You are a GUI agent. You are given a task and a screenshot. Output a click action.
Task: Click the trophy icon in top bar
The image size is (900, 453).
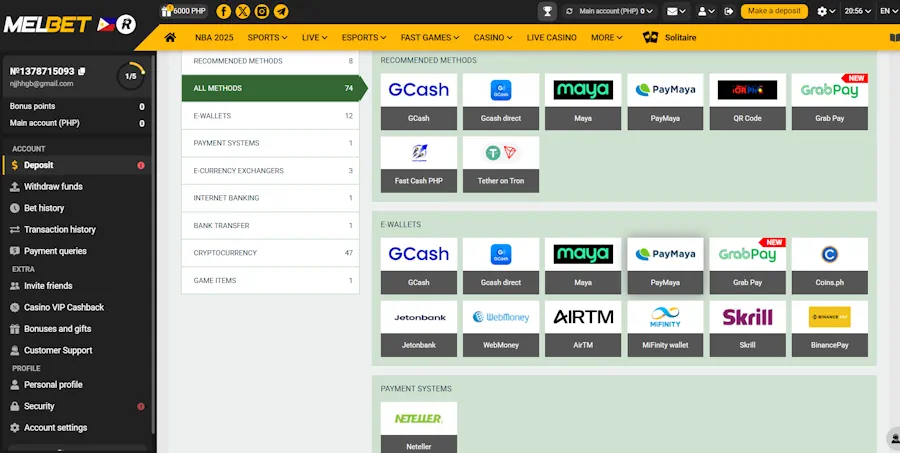[546, 11]
